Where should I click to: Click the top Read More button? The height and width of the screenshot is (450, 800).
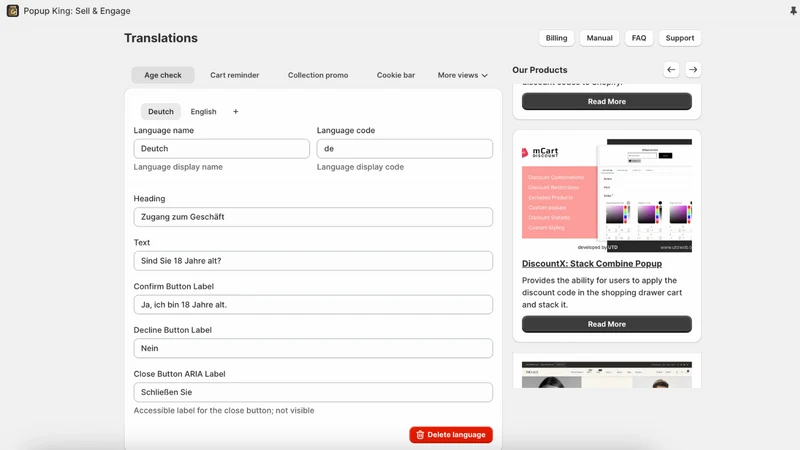607,102
